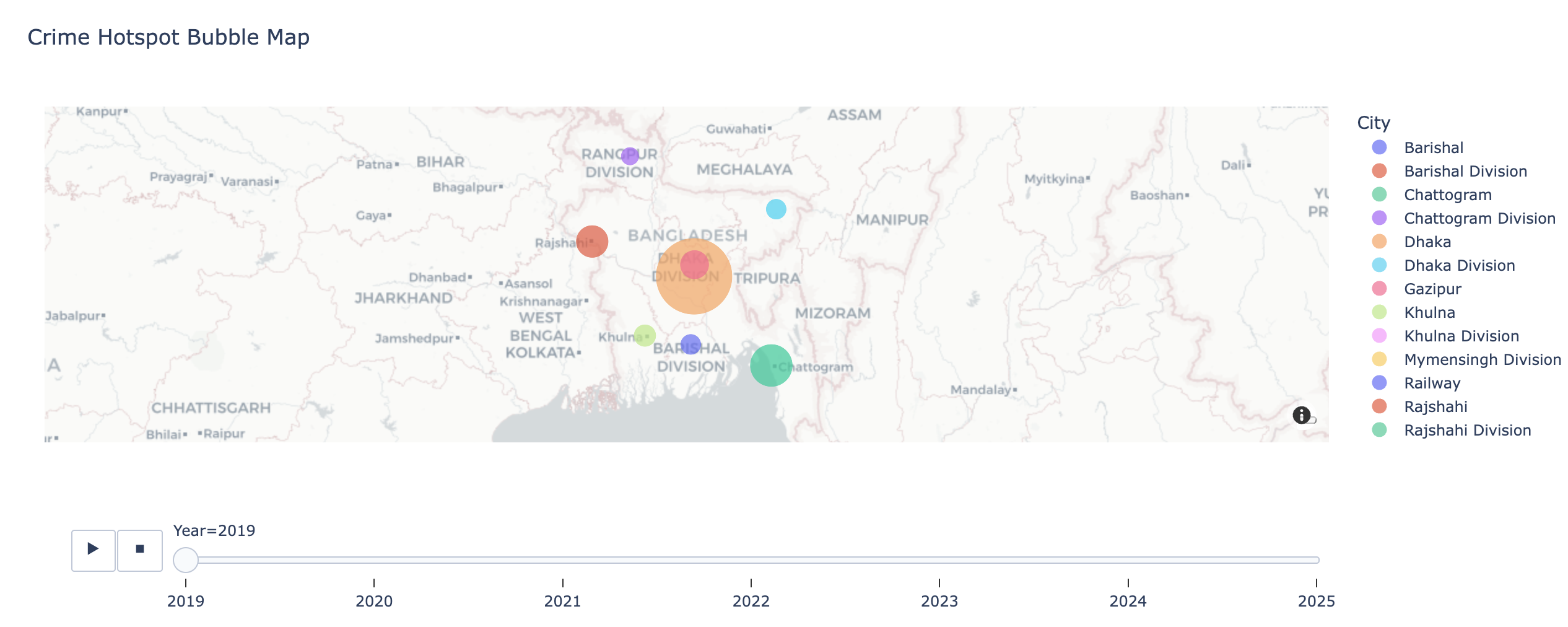The width and height of the screenshot is (1568, 627).
Task: Select the pink bubble inside Dhaka's bubble
Action: point(694,265)
